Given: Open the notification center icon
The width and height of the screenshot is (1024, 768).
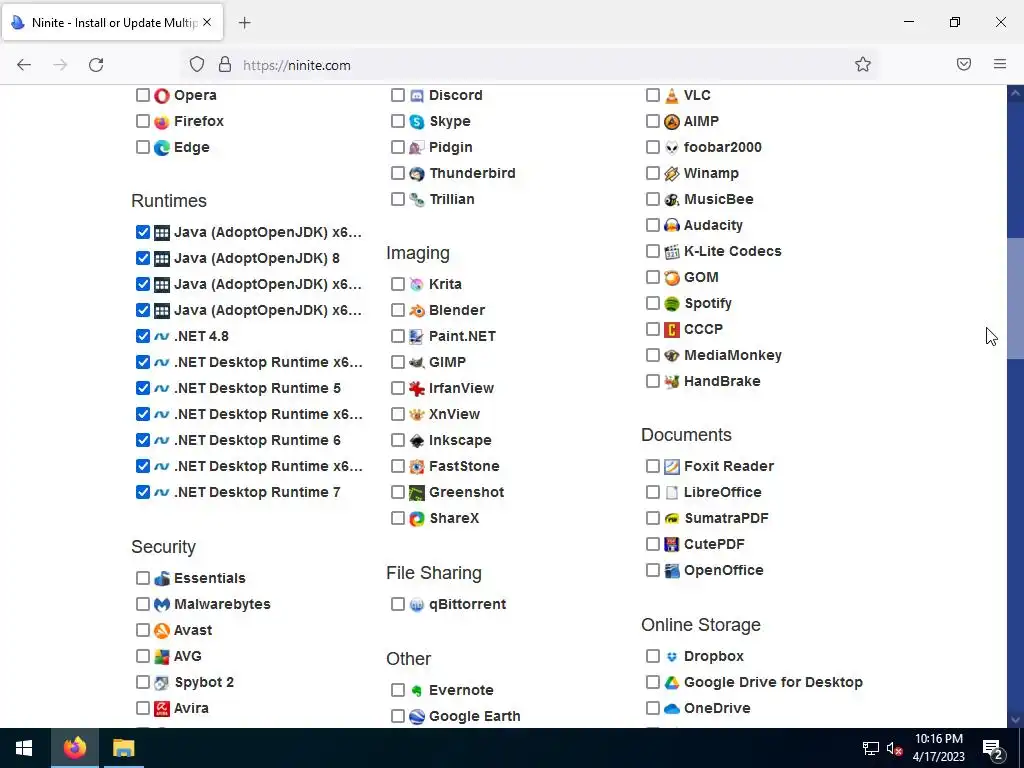Looking at the screenshot, I should (993, 748).
